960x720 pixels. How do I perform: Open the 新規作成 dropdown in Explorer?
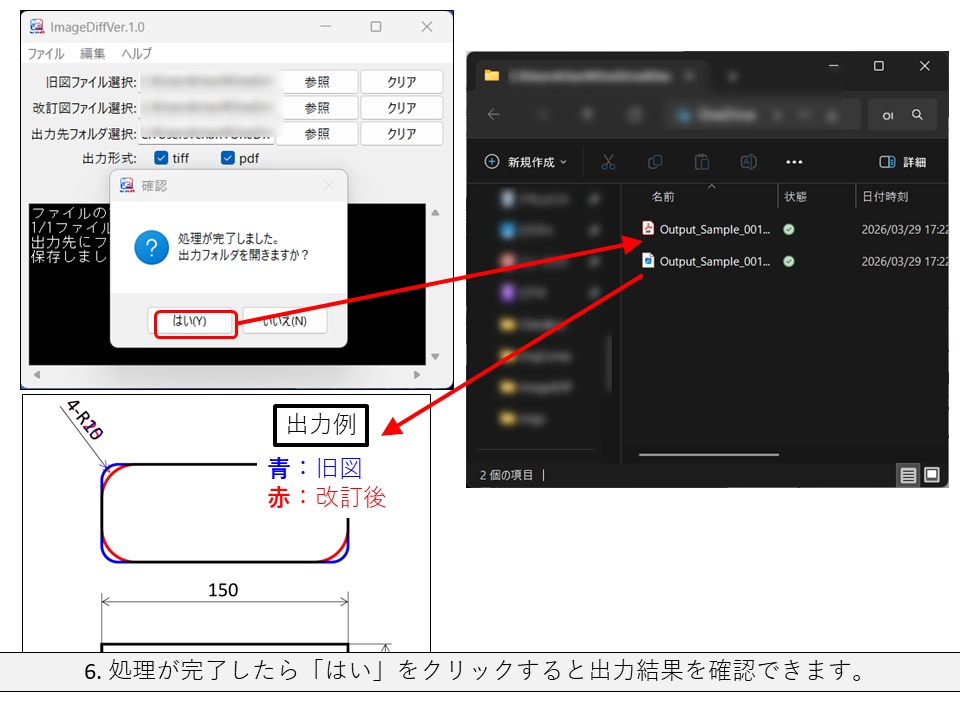pyautogui.click(x=526, y=162)
